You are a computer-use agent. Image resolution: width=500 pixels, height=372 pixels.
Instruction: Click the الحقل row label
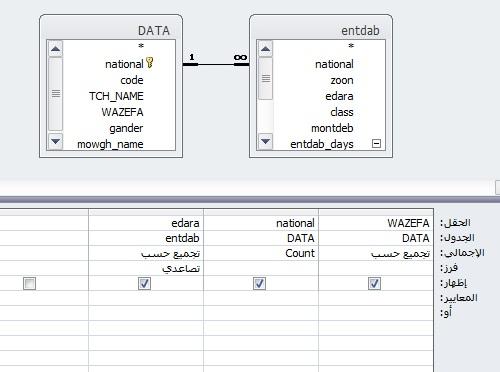point(455,222)
